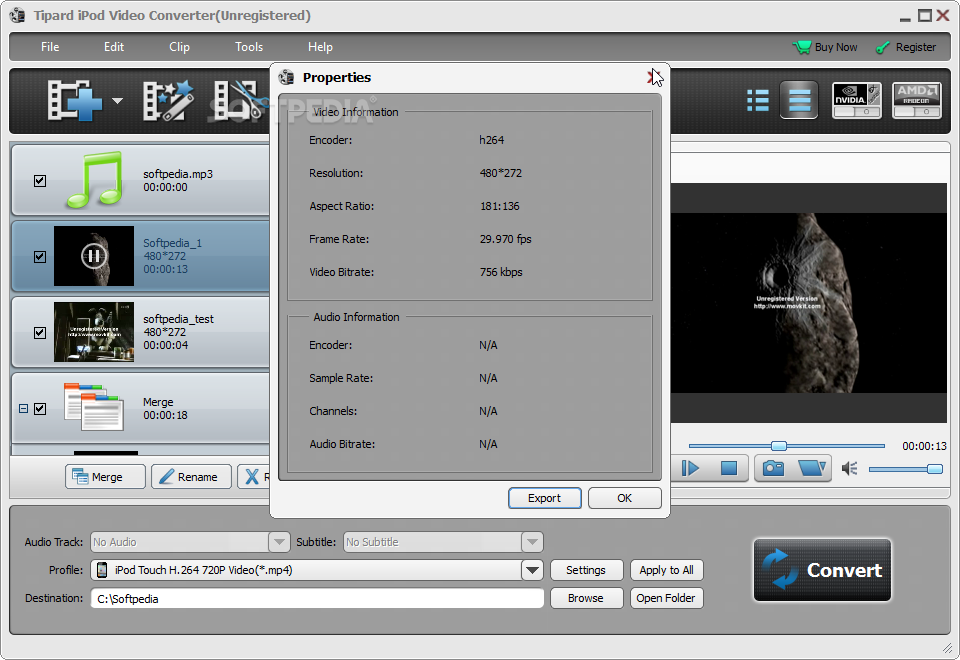Select the softpedia_test video thumbnail
960x660 pixels.
(x=94, y=332)
